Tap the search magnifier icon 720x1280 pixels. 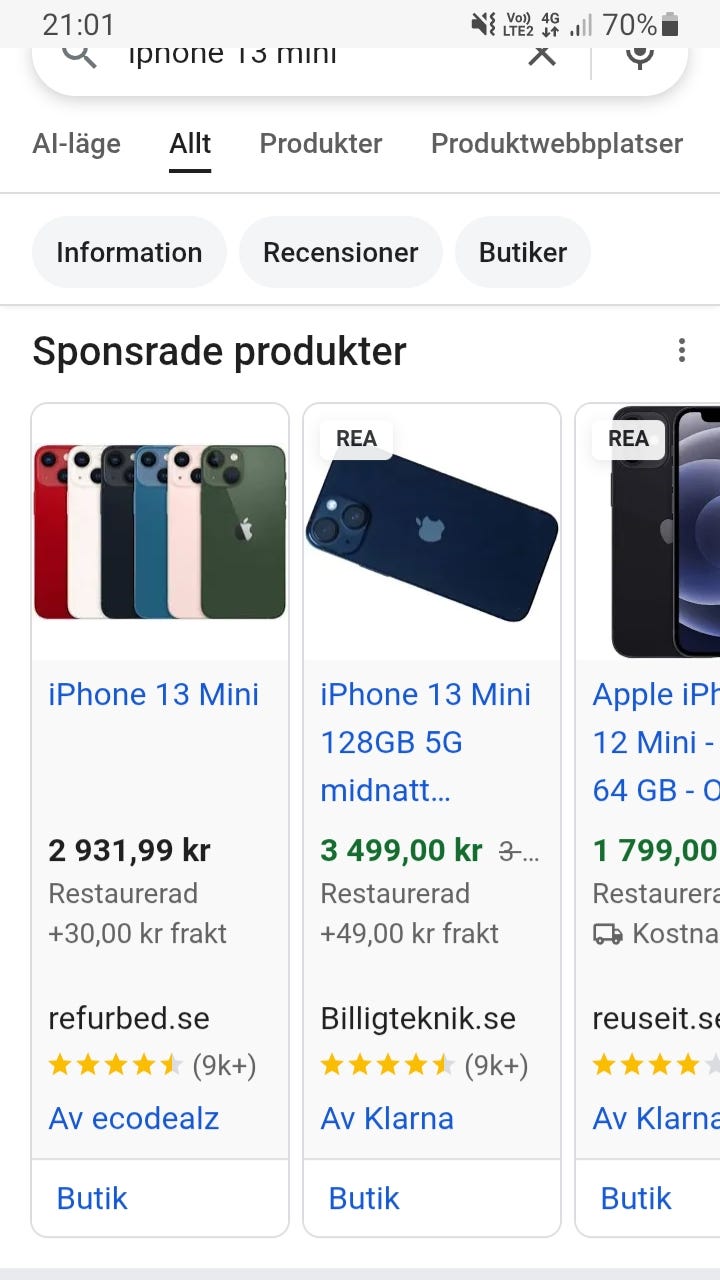pos(79,55)
